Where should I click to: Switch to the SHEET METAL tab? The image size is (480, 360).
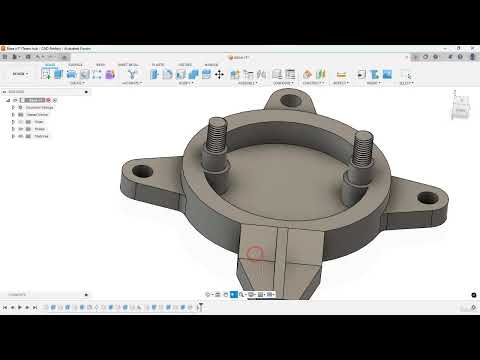[x=128, y=65]
